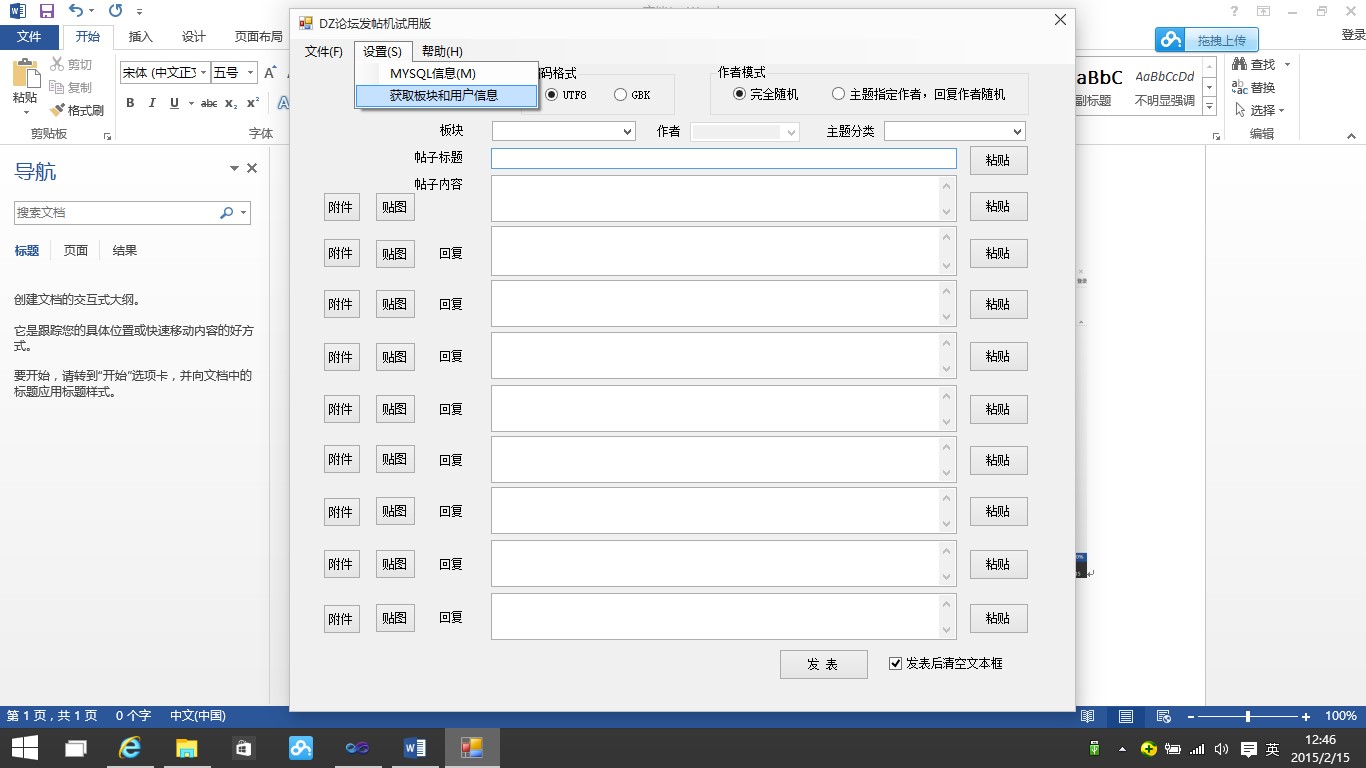Click the Save icon in Word's quick access toolbar

click(46, 12)
